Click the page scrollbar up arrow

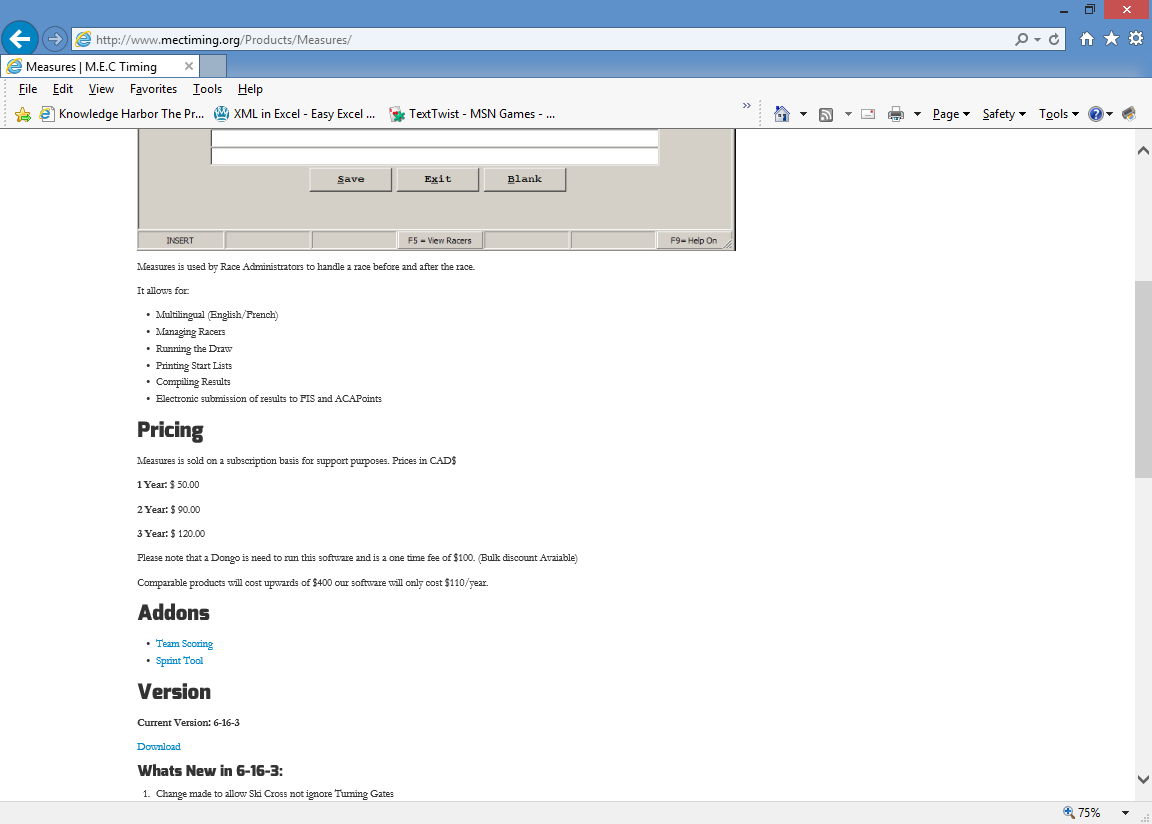tap(1143, 151)
